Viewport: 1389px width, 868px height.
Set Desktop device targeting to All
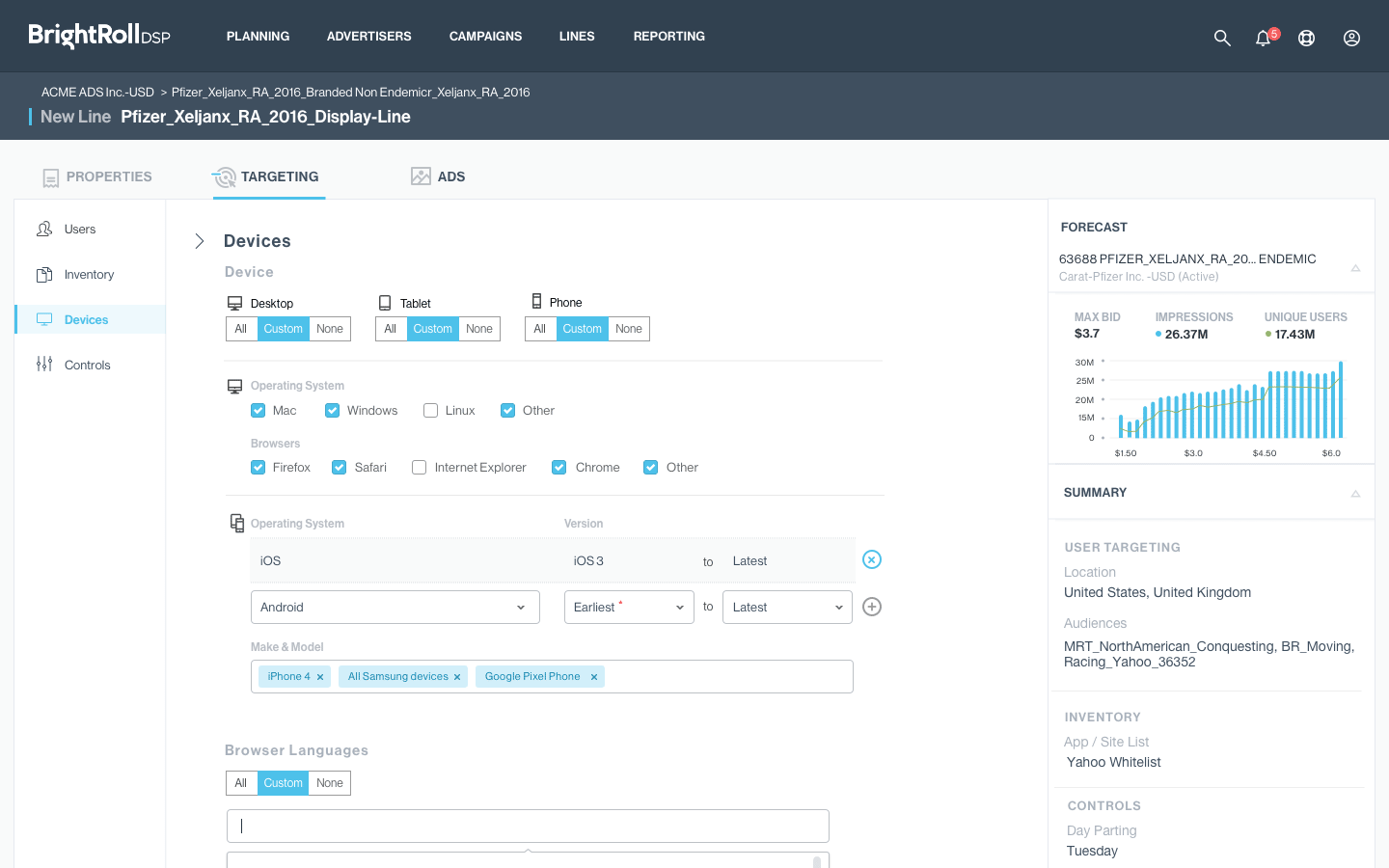tap(240, 328)
